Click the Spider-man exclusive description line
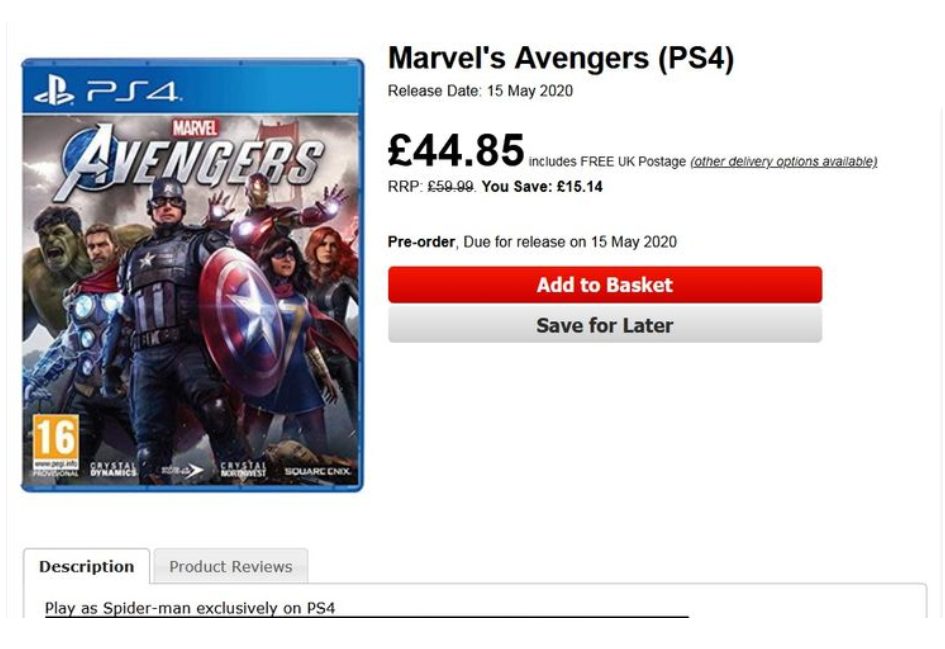Screen dimensions: 945x649 (x=190, y=608)
